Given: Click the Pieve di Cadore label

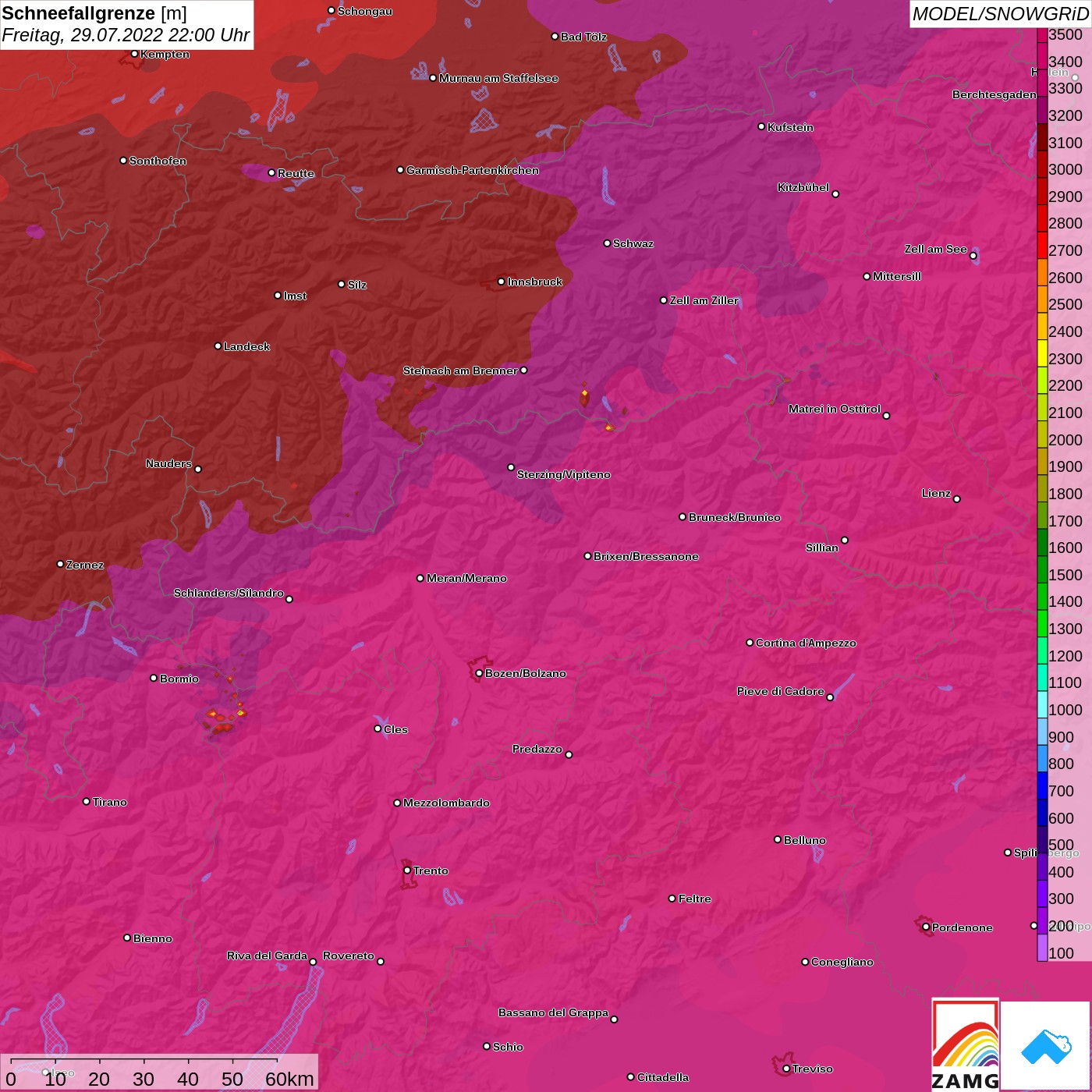Looking at the screenshot, I should (x=781, y=691).
